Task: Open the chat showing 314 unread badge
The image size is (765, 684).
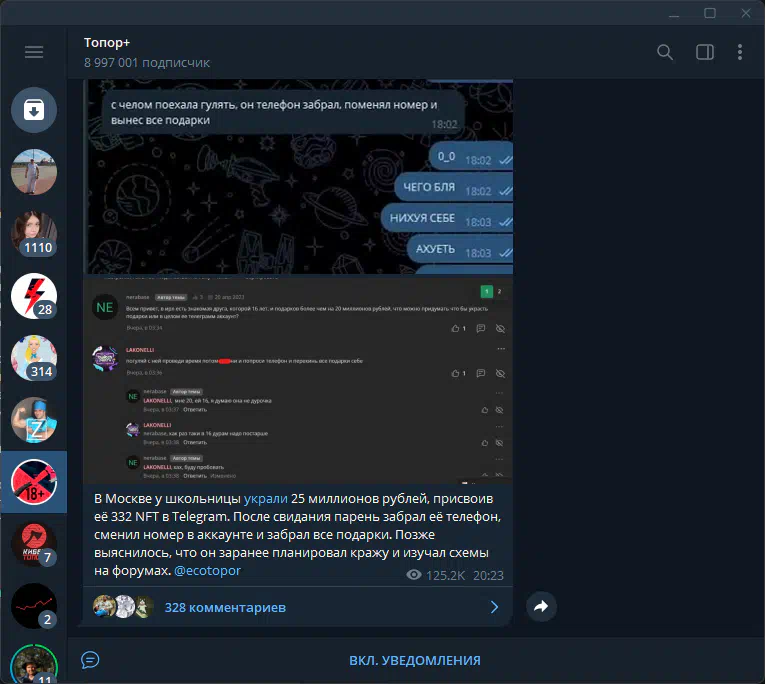Action: [x=34, y=358]
